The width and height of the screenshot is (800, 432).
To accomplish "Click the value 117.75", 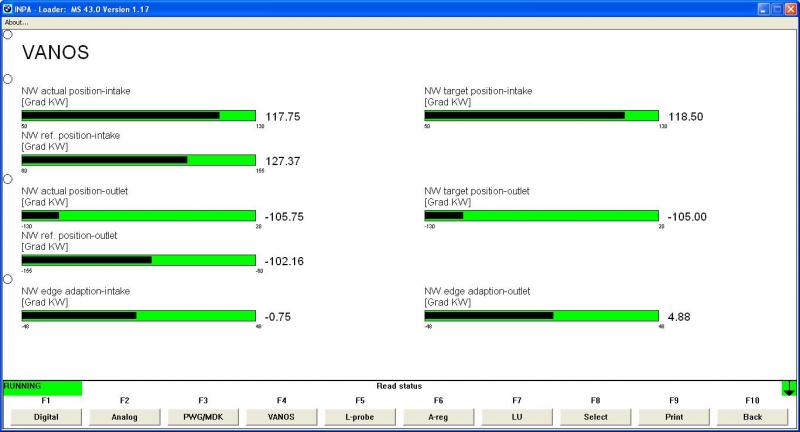I will pyautogui.click(x=283, y=117).
